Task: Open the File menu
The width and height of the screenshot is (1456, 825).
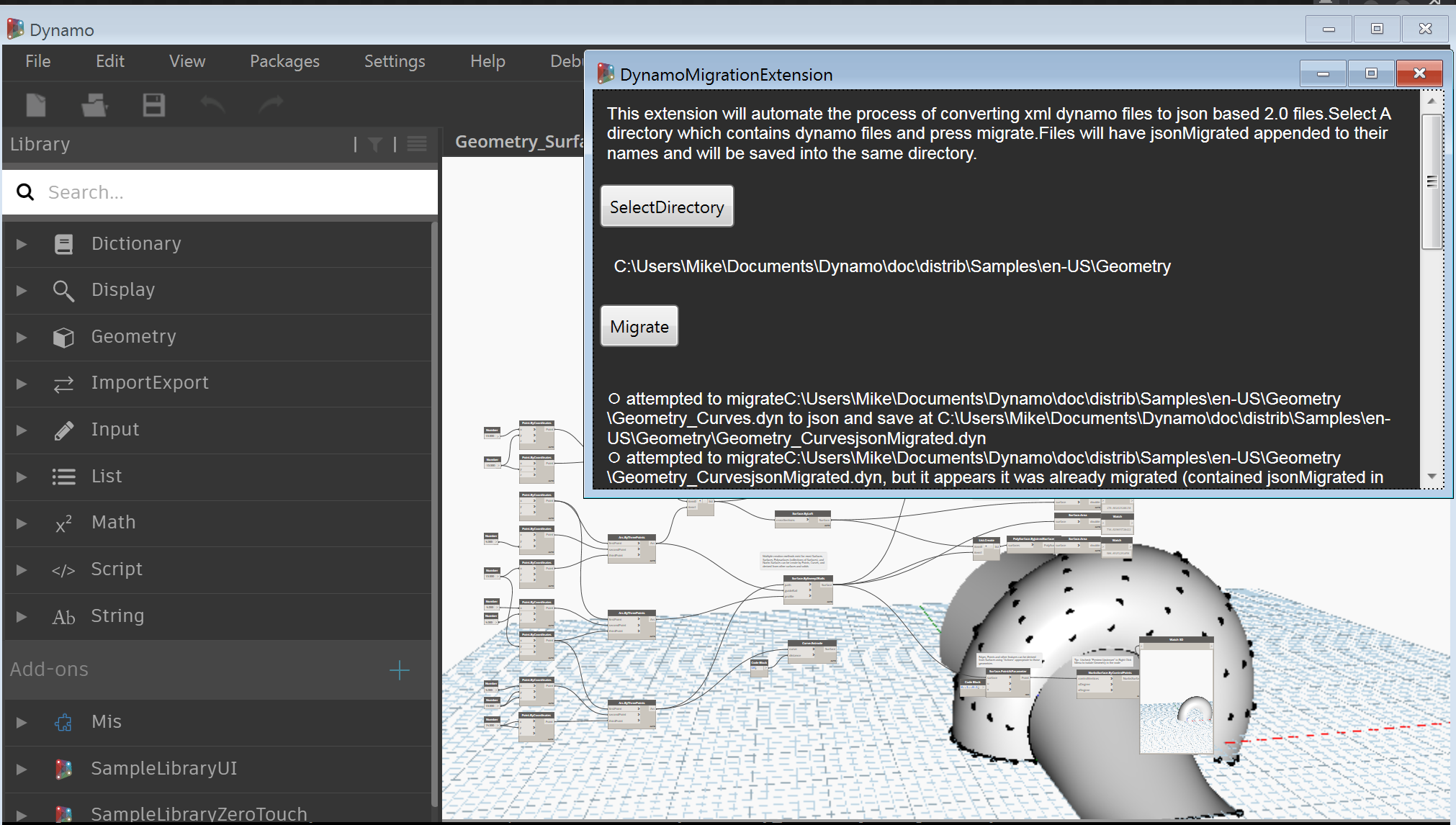Action: 38,61
